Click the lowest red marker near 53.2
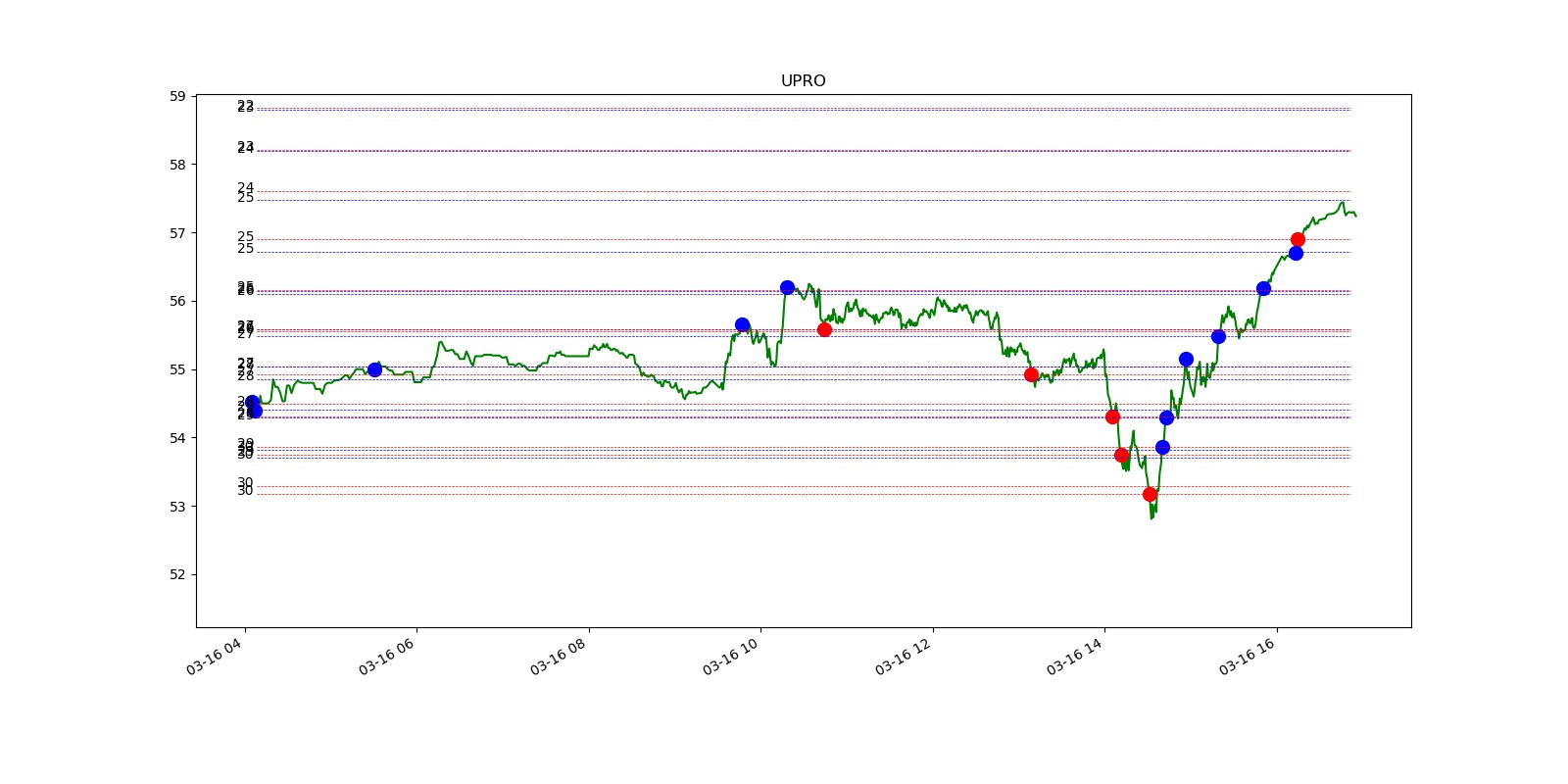This screenshot has width=1568, height=784. click(1150, 494)
